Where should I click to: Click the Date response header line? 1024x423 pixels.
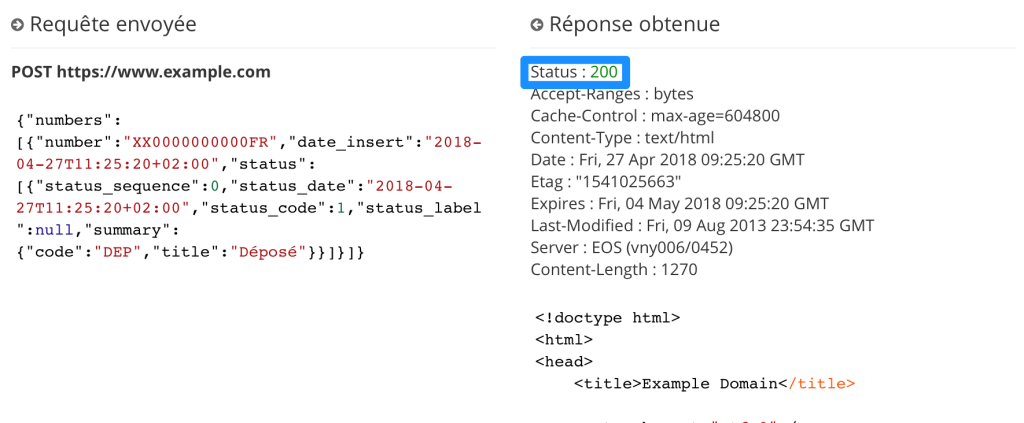coord(667,160)
